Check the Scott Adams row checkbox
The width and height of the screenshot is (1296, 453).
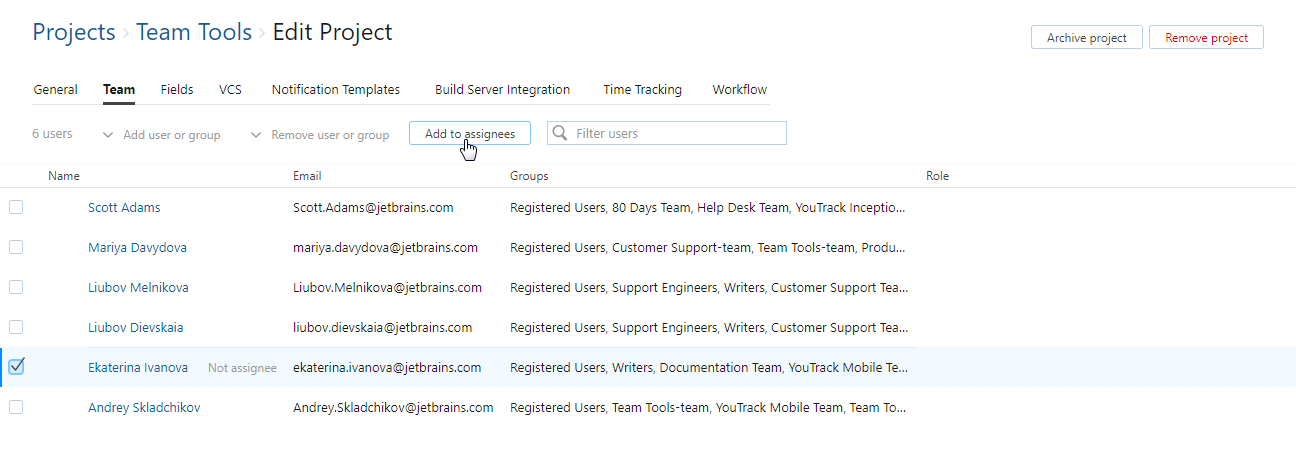16,207
